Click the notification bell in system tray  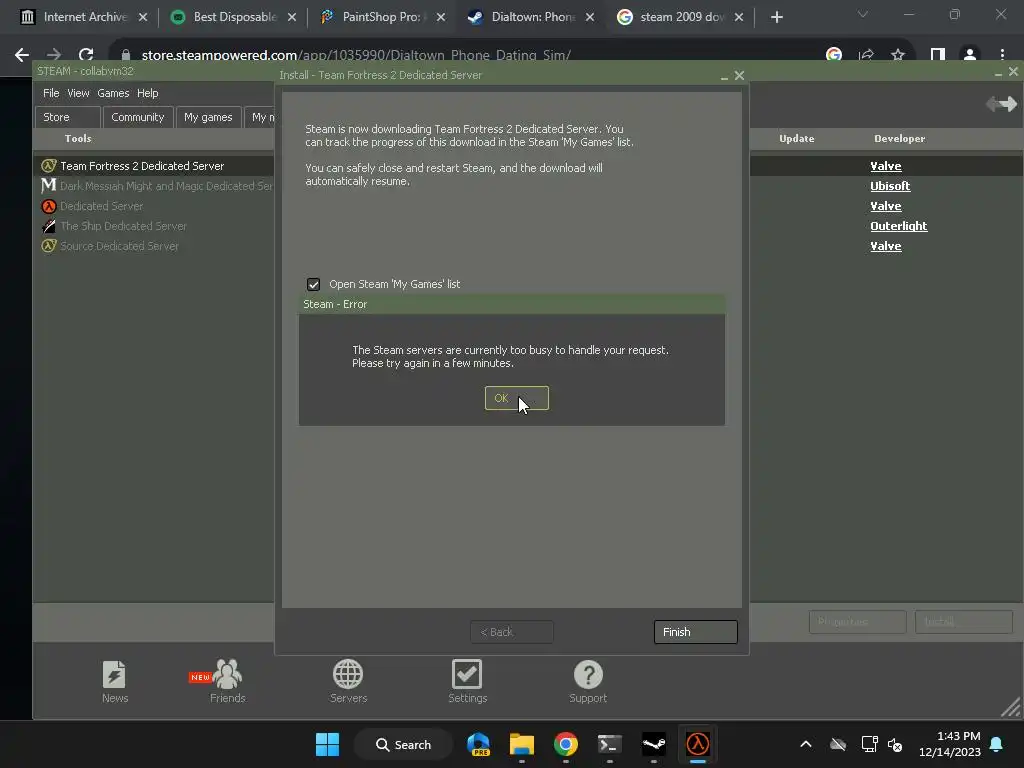tap(996, 744)
